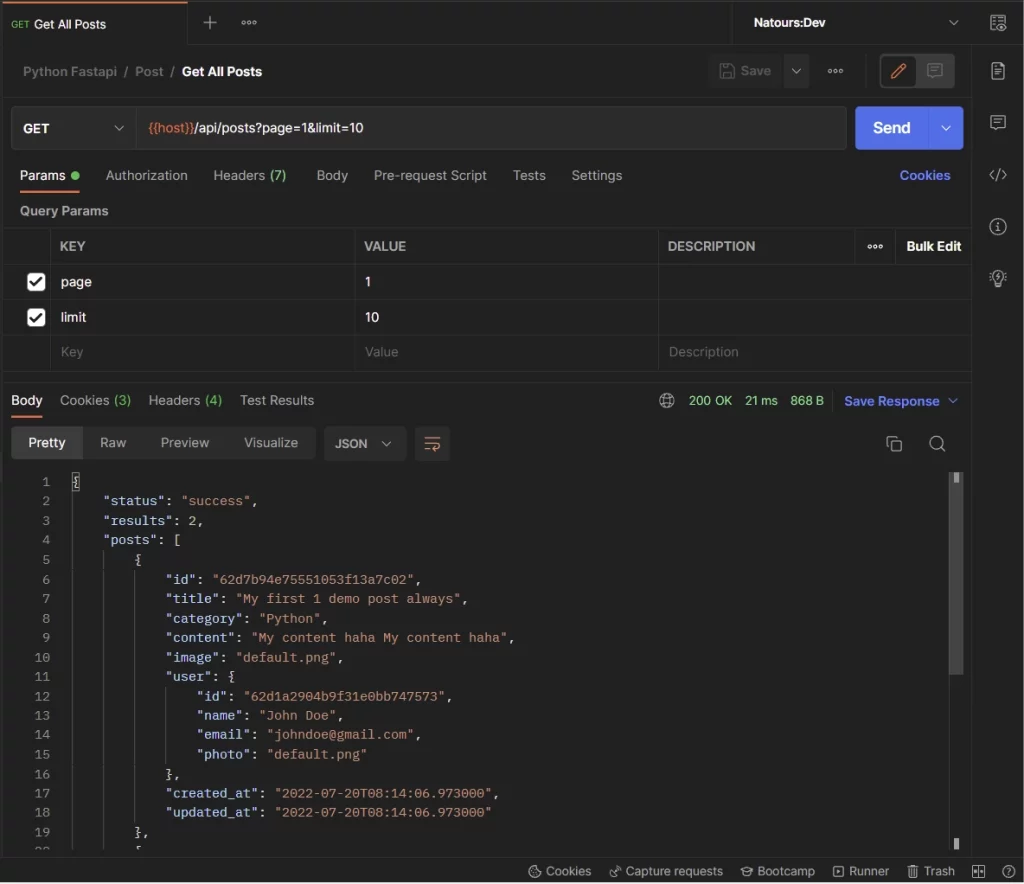Viewport: 1024px width, 884px height.
Task: Open the comments panel from right sidebar
Action: 997,122
